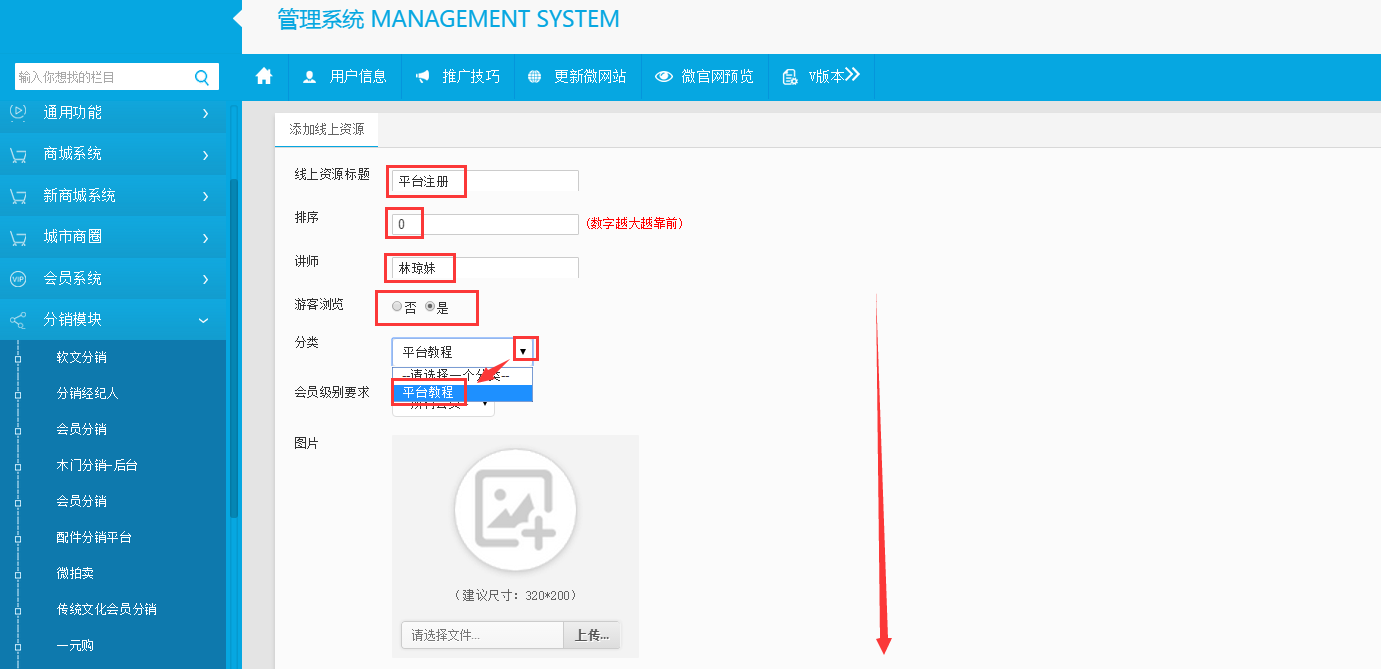
Task: Open the 分类 dropdown arrow
Action: pyautogui.click(x=522, y=352)
